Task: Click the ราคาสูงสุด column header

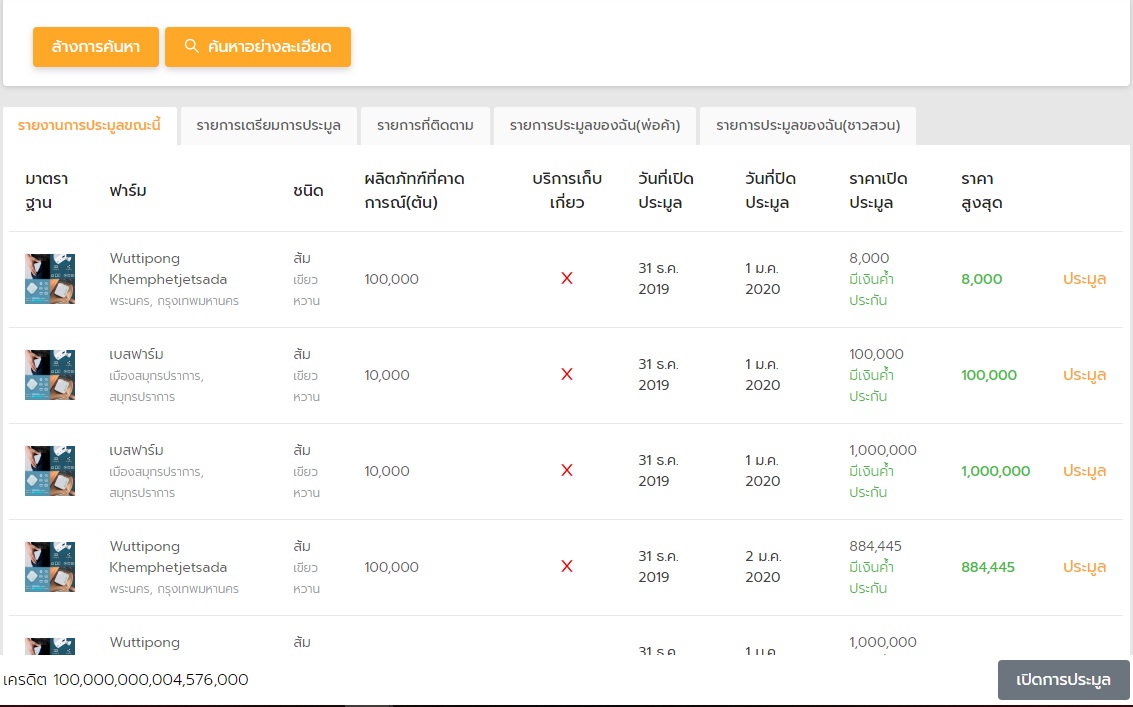Action: (x=981, y=190)
